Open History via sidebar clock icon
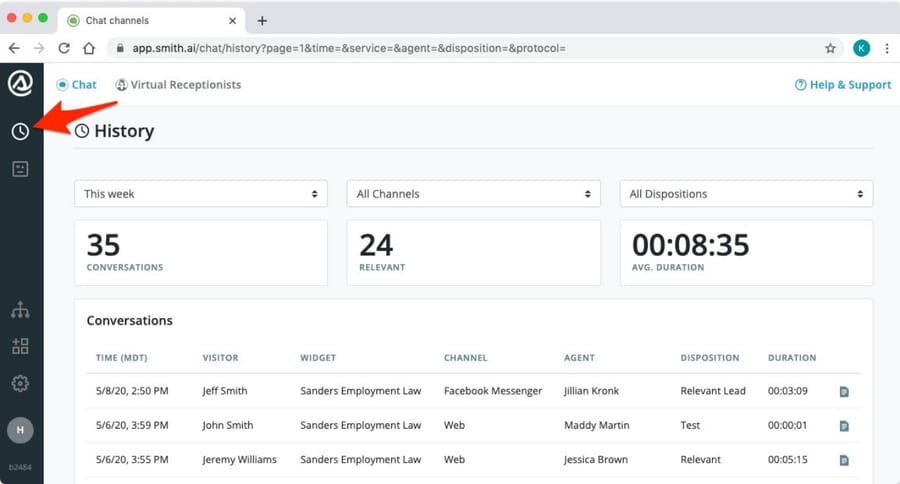This screenshot has height=484, width=900. (20, 131)
